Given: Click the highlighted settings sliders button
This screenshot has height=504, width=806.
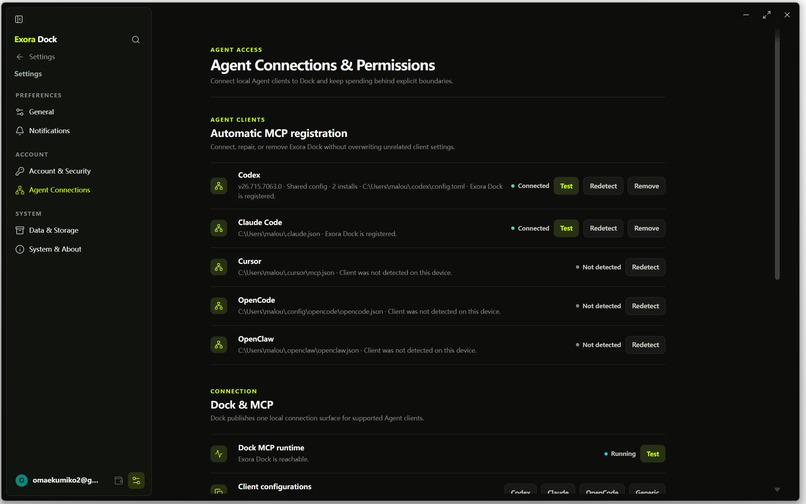Looking at the screenshot, I should pos(136,480).
